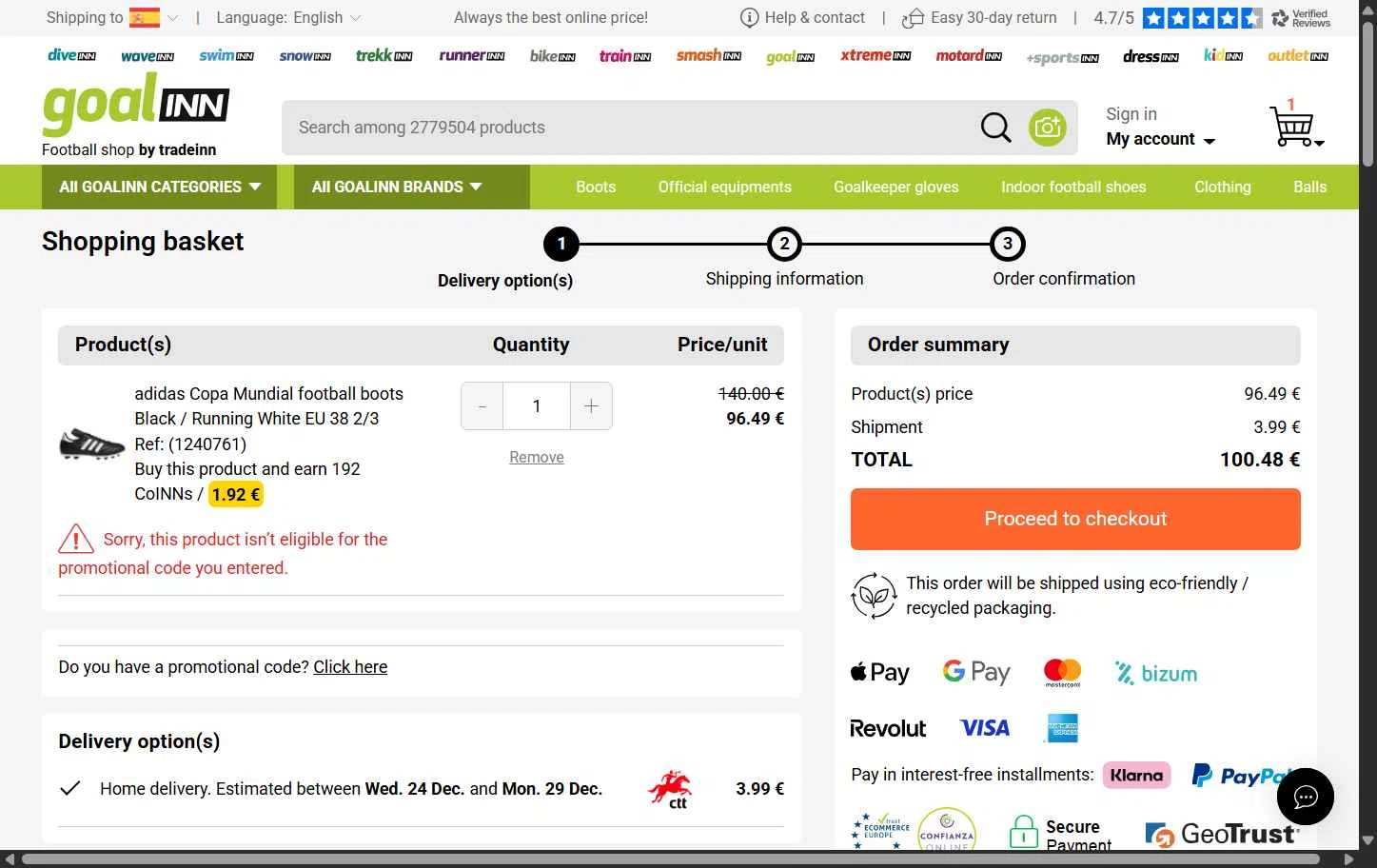Select the Home delivery option checkmark
The width and height of the screenshot is (1377, 868).
point(69,788)
